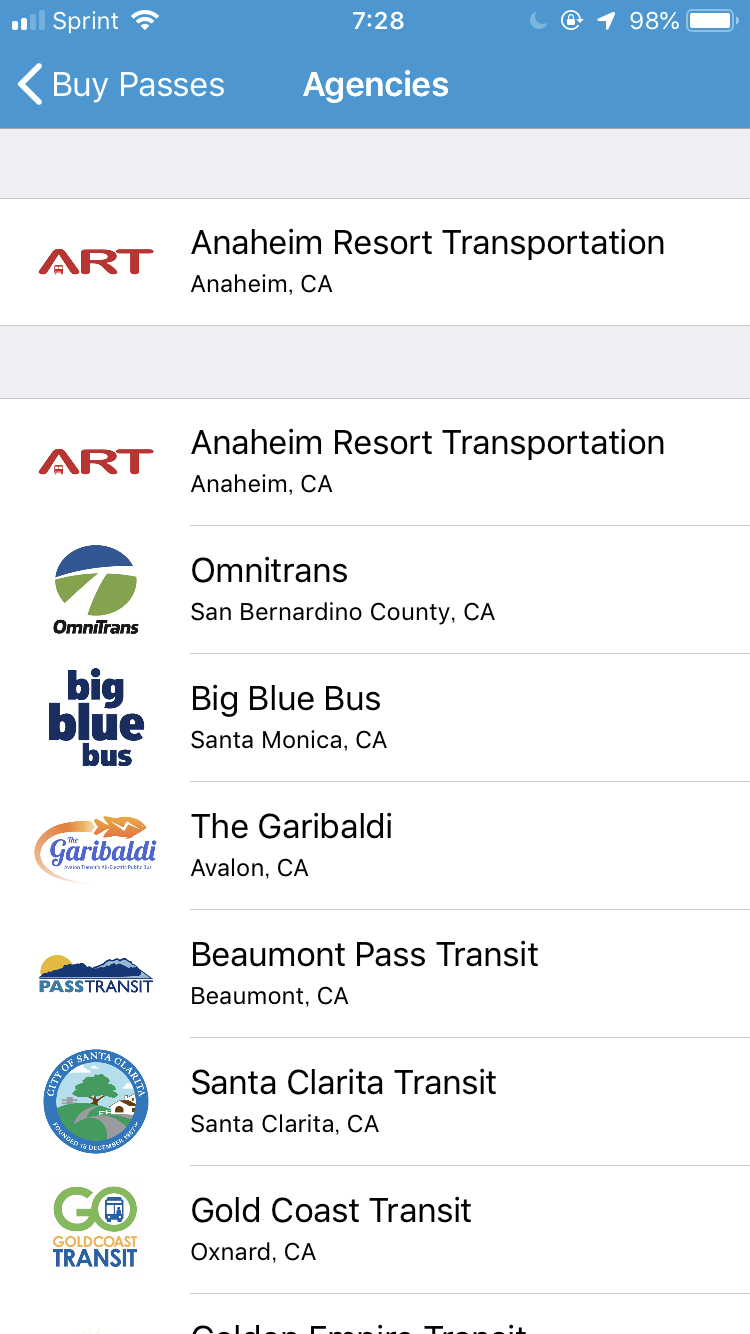Screen dimensions: 750x1334
Task: Tap the top ART logo
Action: (96, 262)
